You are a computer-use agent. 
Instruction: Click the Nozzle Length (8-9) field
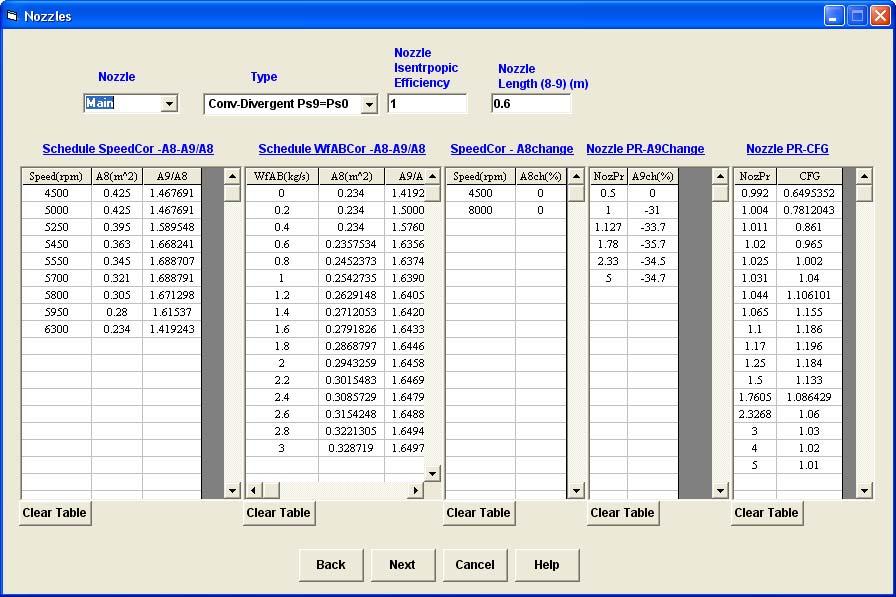point(530,104)
